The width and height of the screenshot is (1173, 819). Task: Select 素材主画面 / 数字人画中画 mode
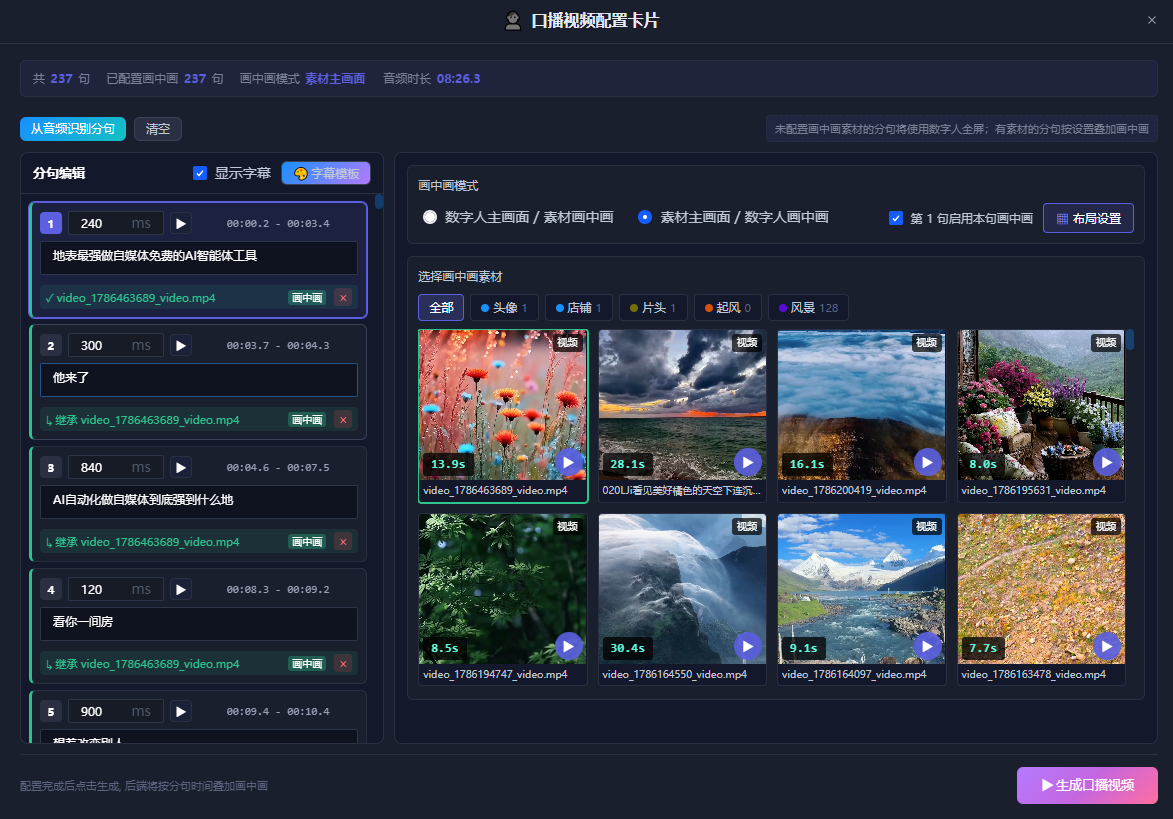645,217
